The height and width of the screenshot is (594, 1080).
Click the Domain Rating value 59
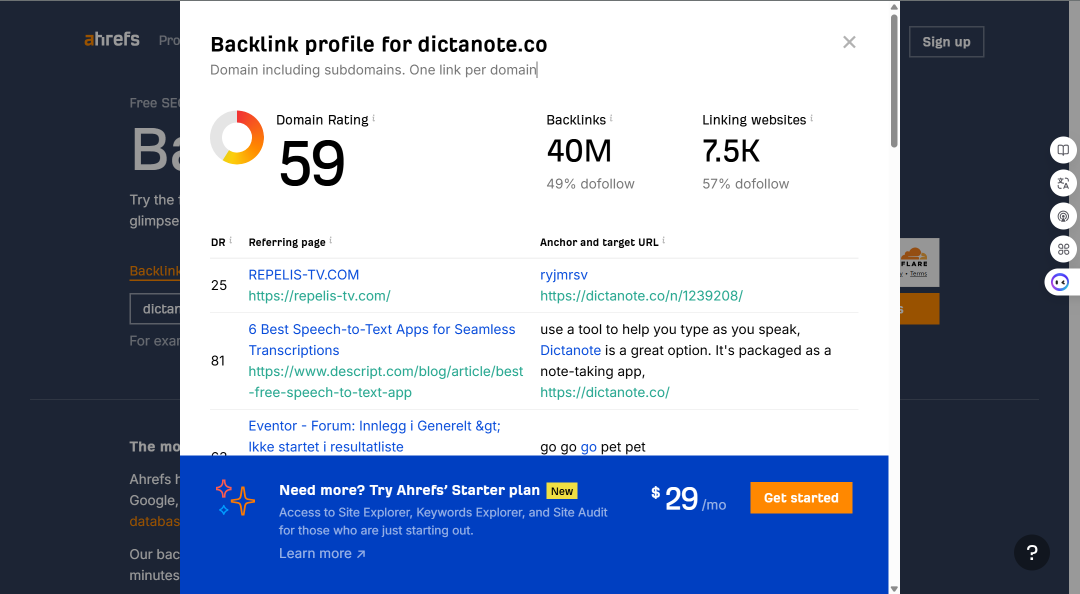(311, 163)
